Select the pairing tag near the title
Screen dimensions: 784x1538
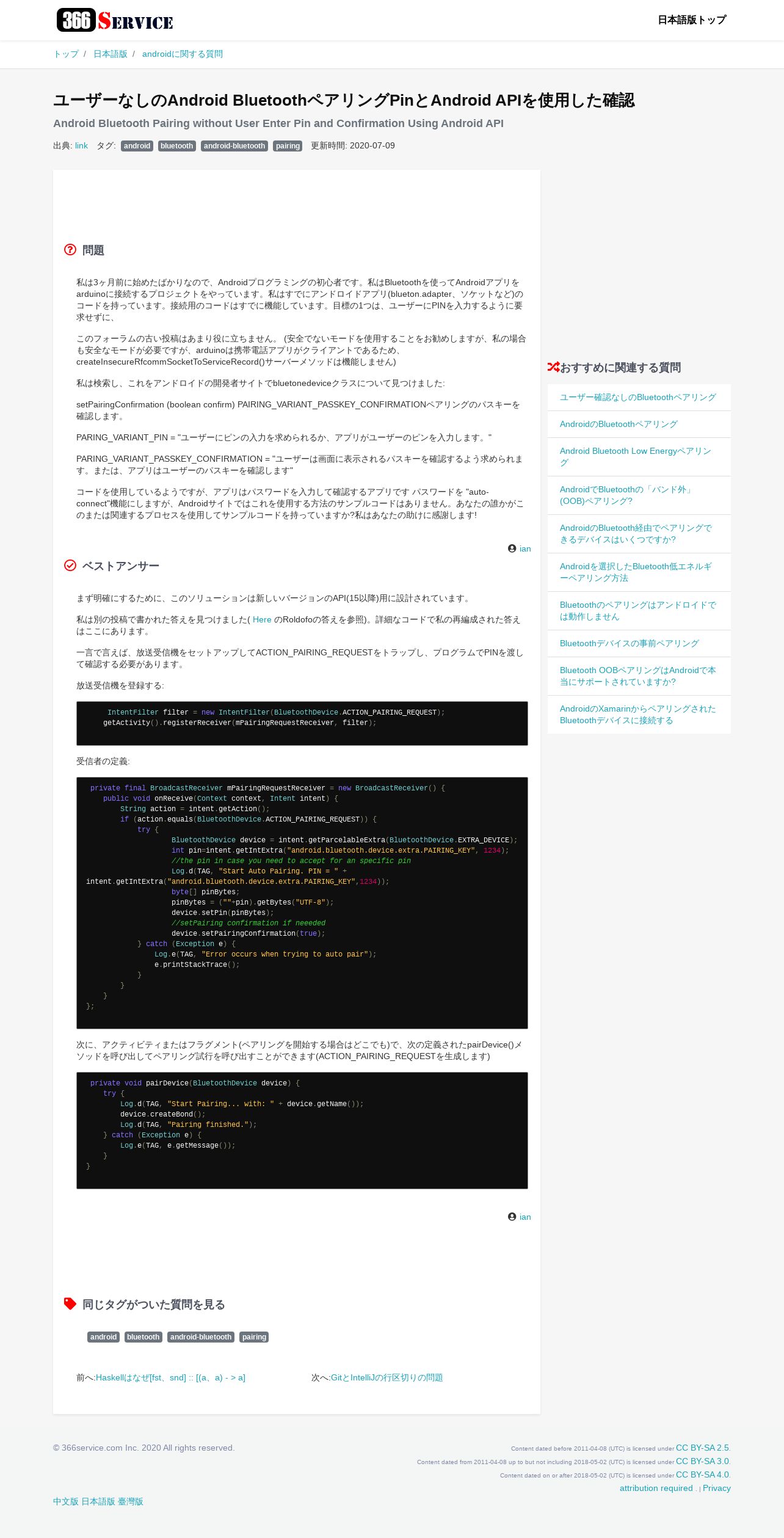[288, 146]
